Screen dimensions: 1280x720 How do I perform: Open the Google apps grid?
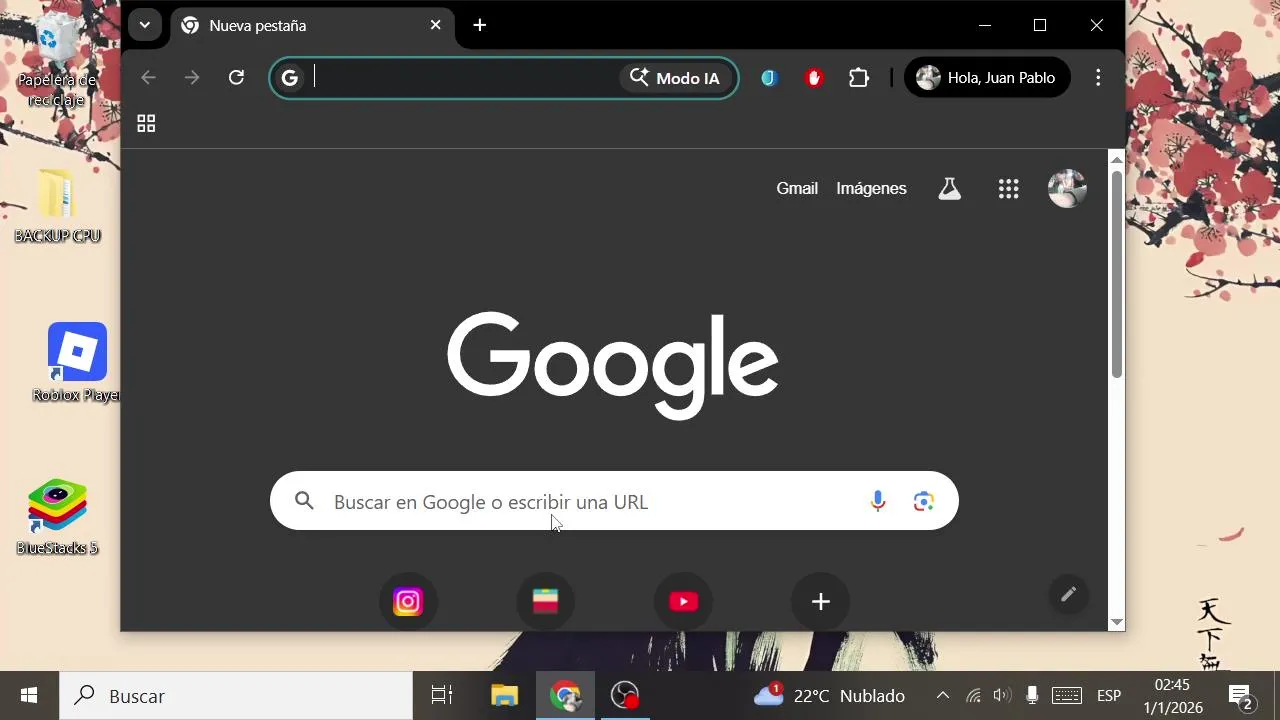[x=1008, y=188]
